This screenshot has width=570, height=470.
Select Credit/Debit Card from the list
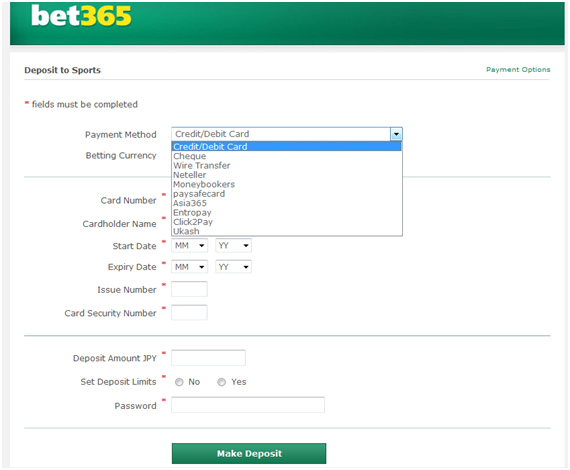(x=286, y=146)
